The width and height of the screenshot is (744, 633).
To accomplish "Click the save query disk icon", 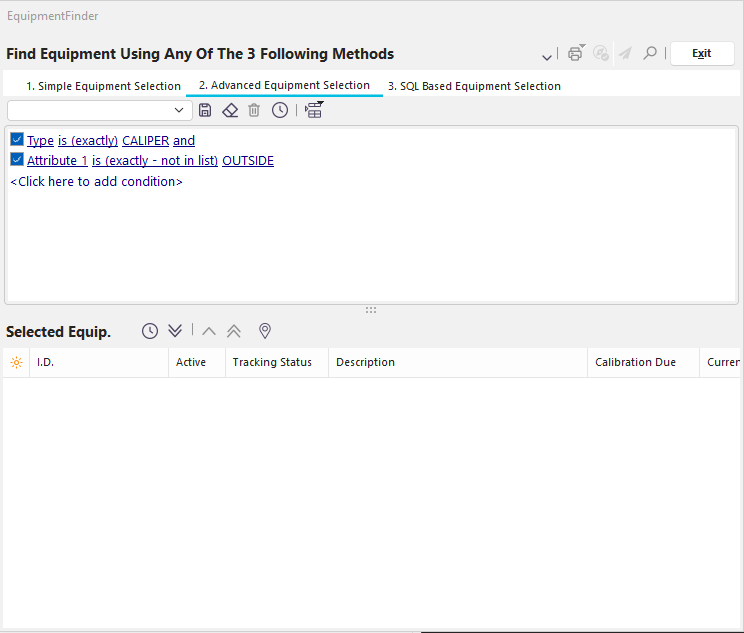I will pyautogui.click(x=205, y=110).
